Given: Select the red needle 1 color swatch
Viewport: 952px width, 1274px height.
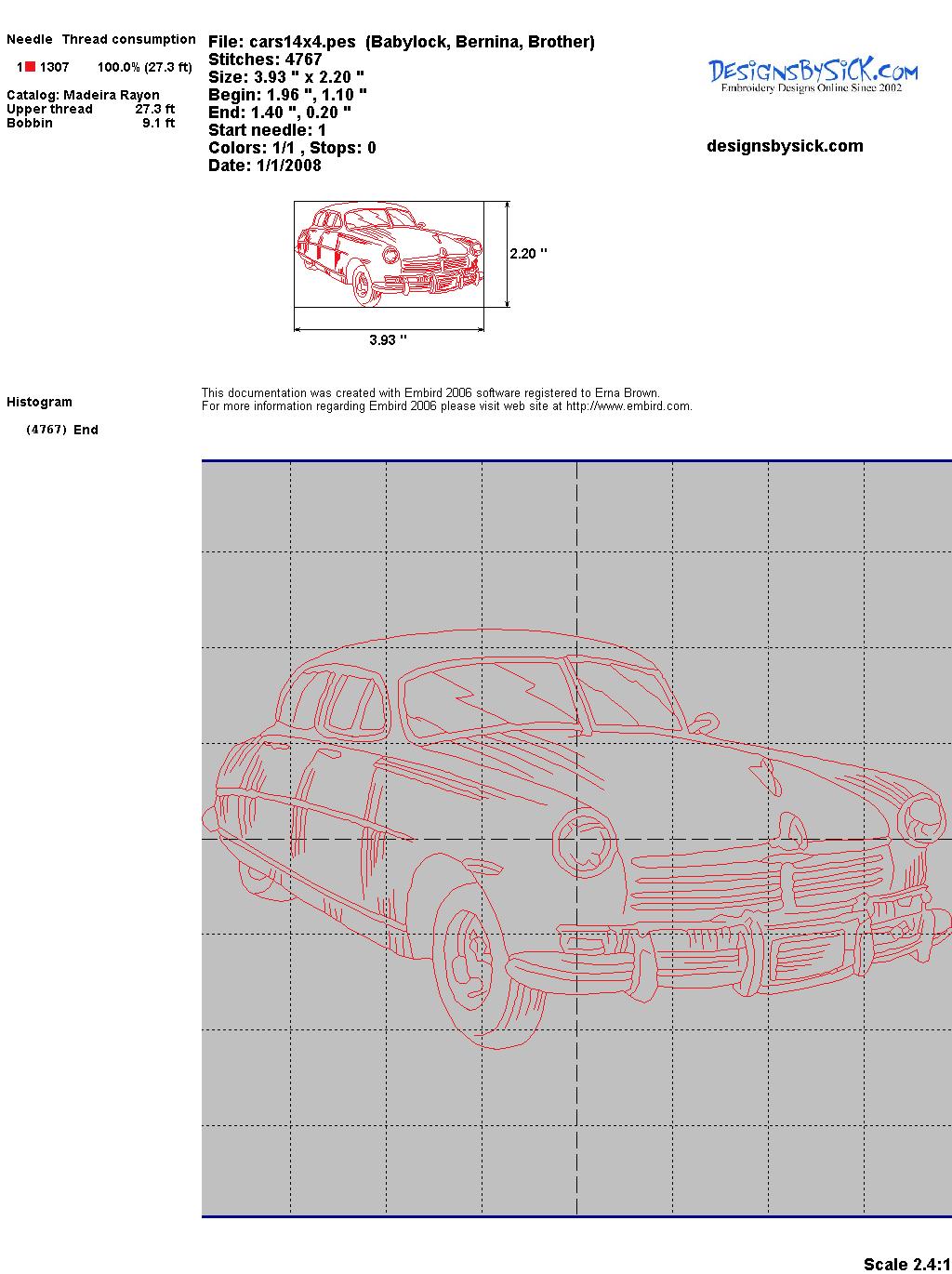Looking at the screenshot, I should tap(31, 67).
